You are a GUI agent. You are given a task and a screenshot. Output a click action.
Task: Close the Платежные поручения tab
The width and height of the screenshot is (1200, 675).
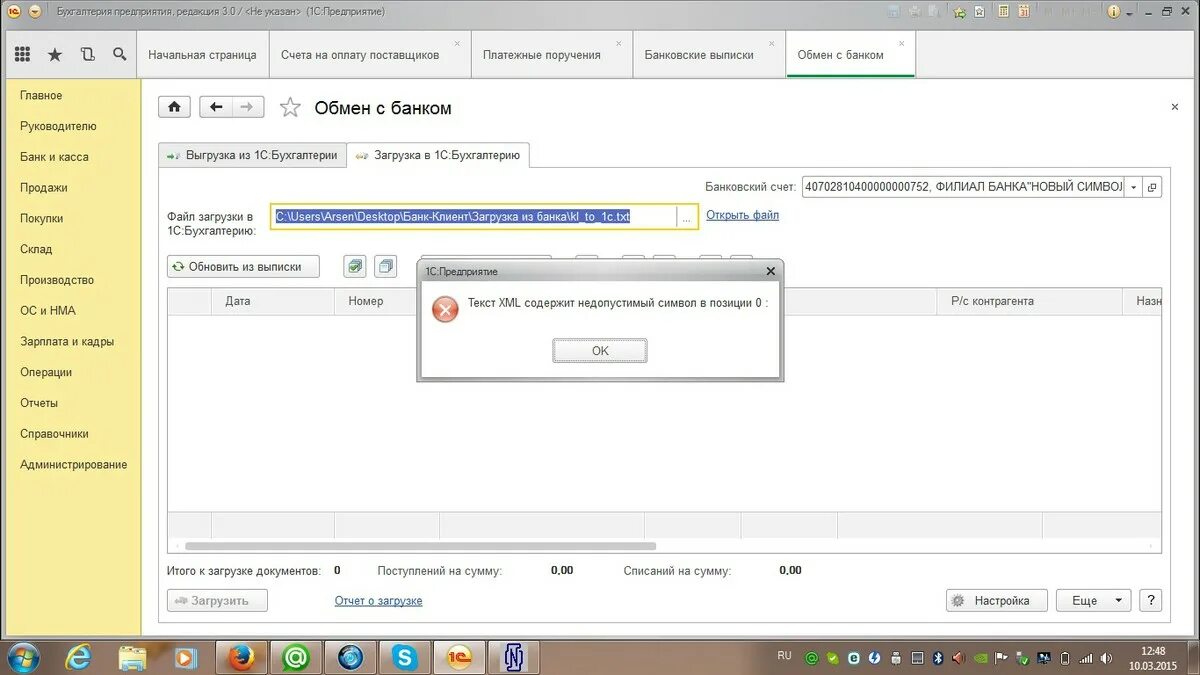click(x=619, y=44)
